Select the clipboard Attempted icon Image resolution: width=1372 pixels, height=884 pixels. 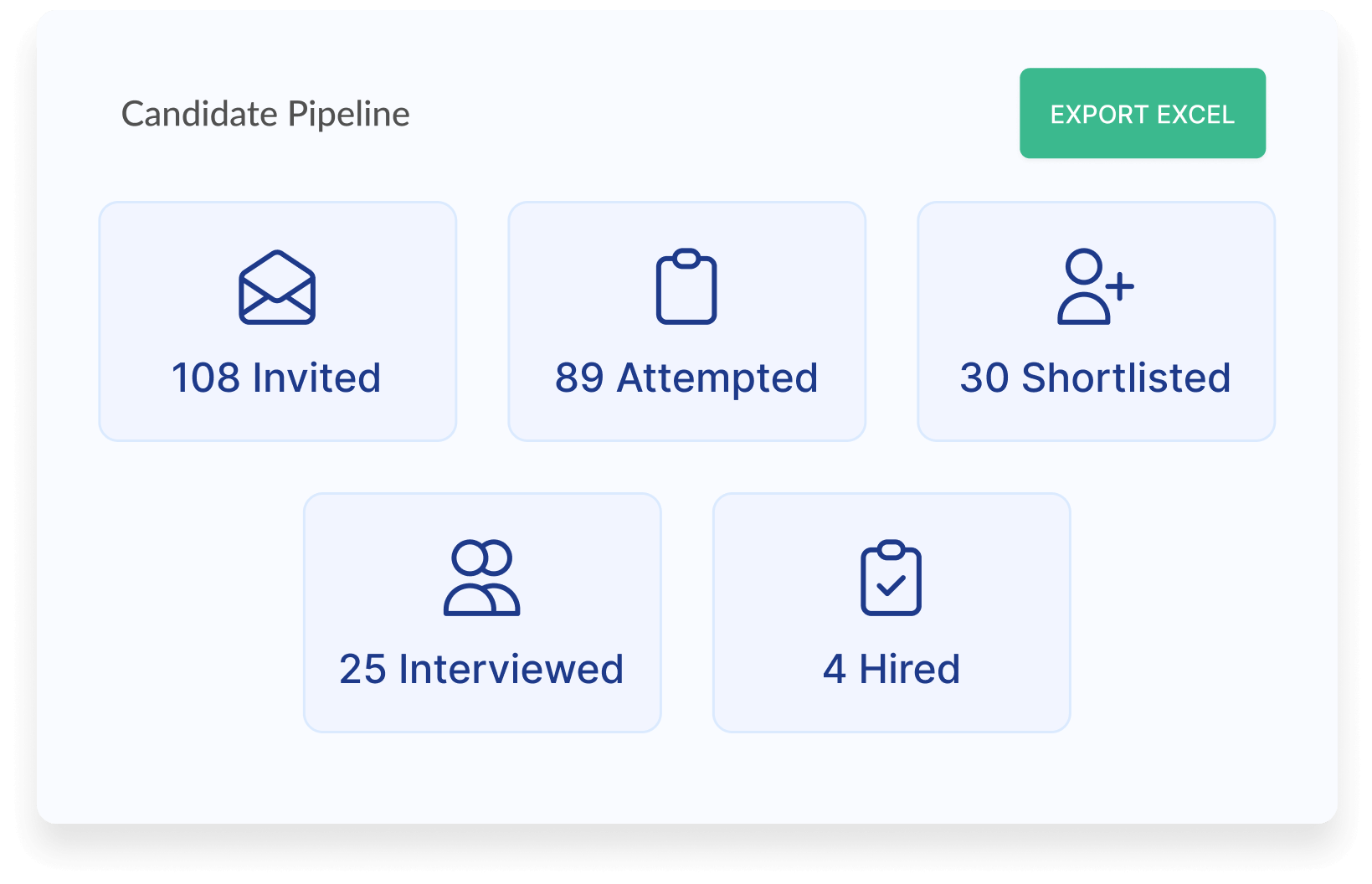tap(686, 289)
